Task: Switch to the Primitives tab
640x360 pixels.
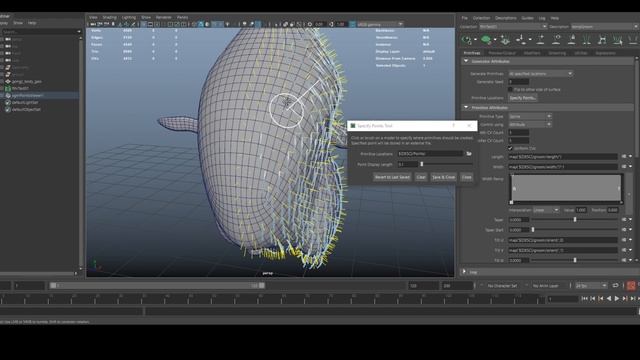Action: pos(472,53)
